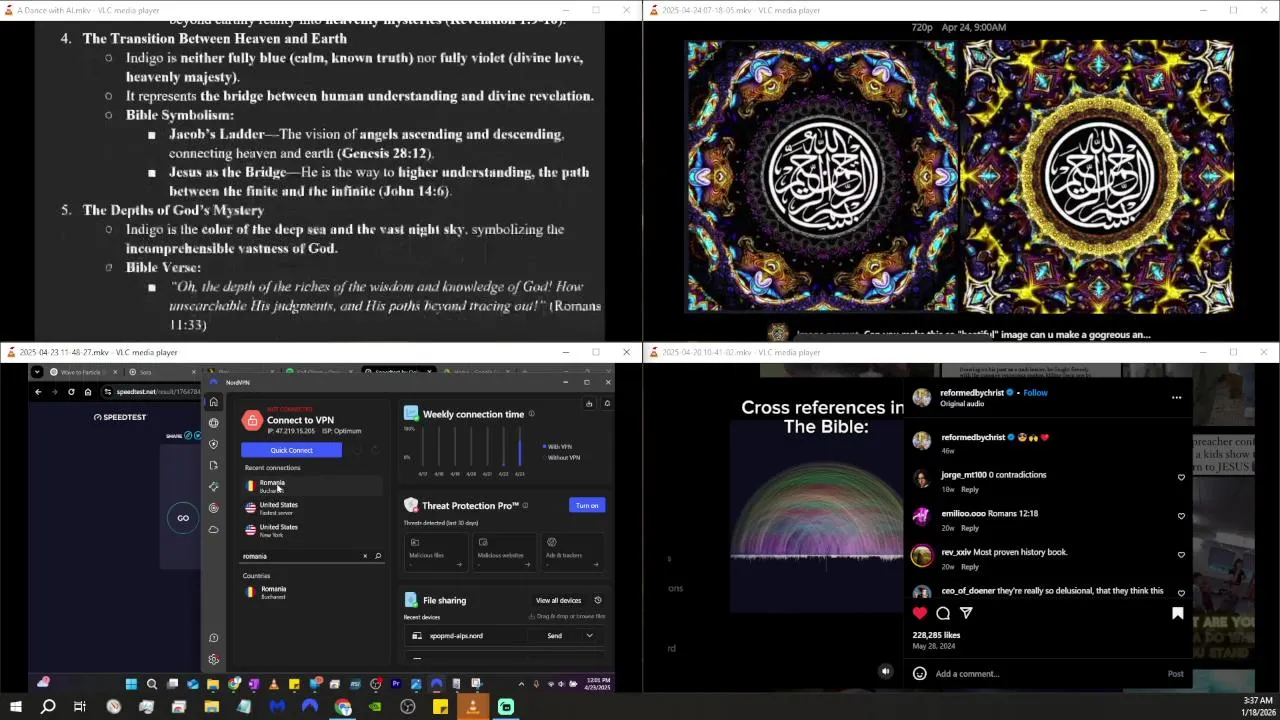Open VLC media player taskbar icon
This screenshot has width=1280, height=720.
click(473, 707)
